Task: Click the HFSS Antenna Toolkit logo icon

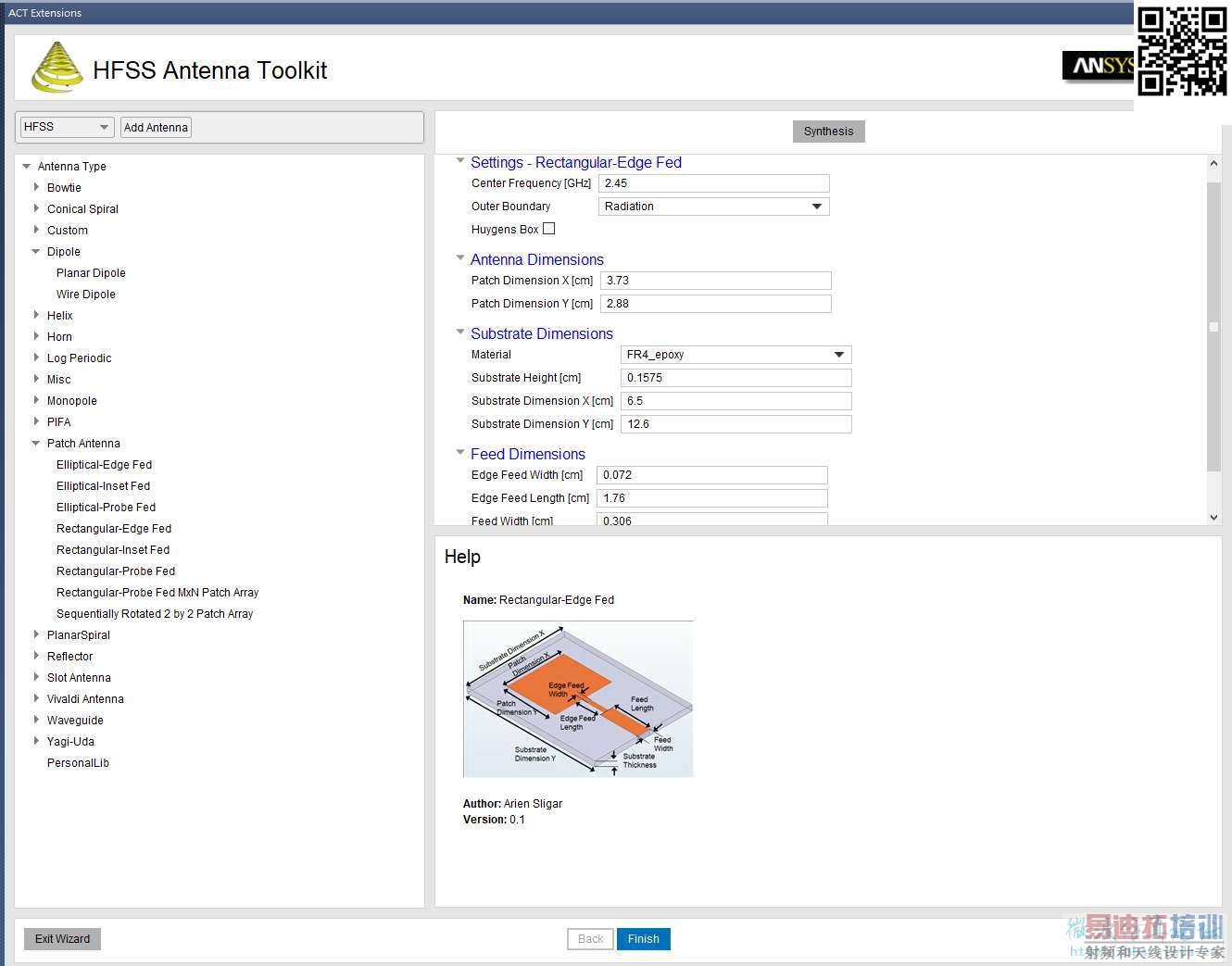Action: pos(57,68)
